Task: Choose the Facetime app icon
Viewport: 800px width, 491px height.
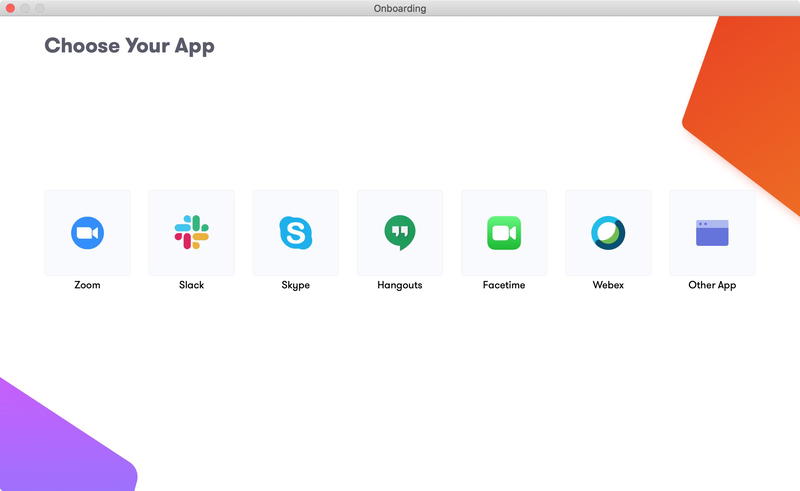Action: pos(504,233)
